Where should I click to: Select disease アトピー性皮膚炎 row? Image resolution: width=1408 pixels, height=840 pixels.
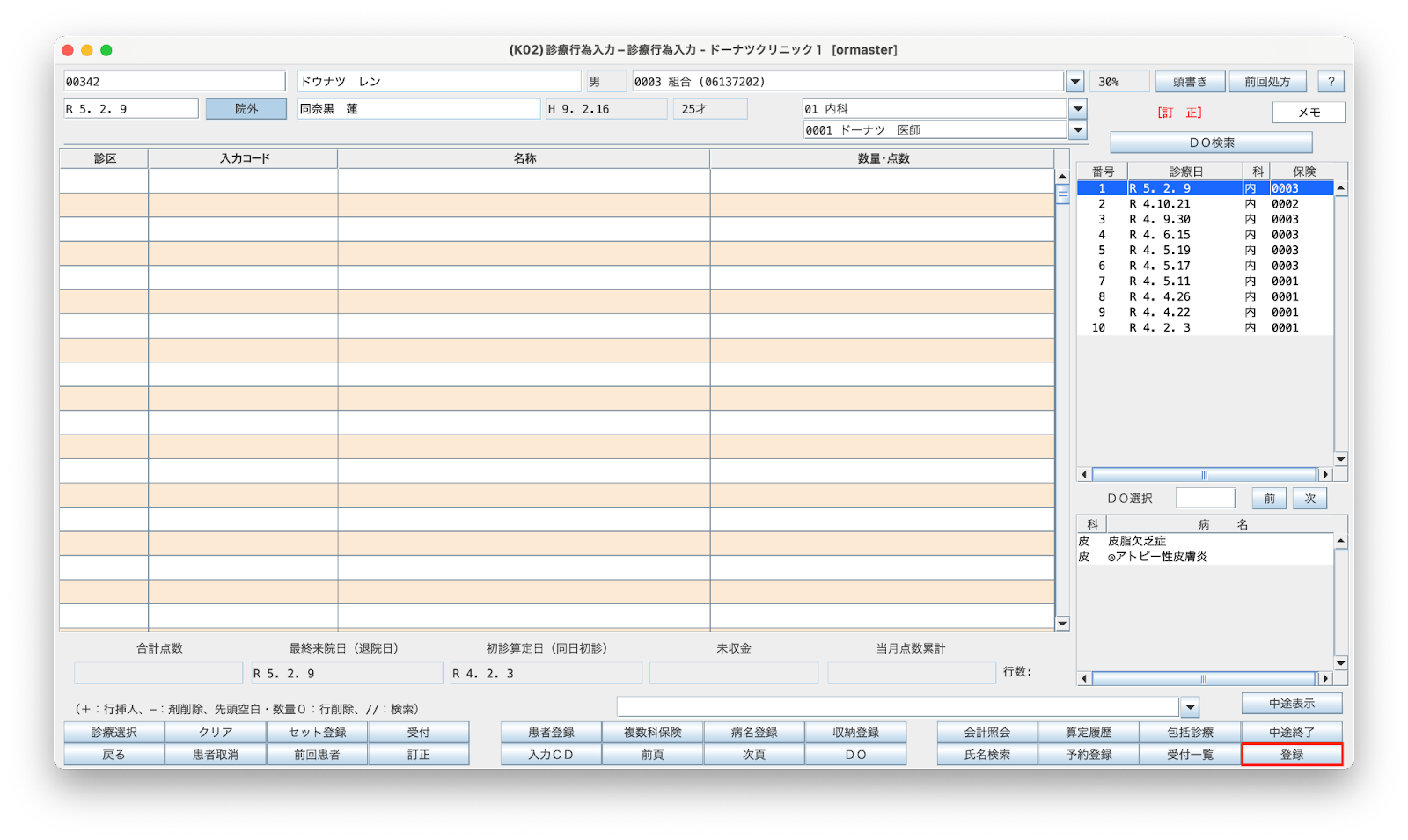coord(1205,557)
